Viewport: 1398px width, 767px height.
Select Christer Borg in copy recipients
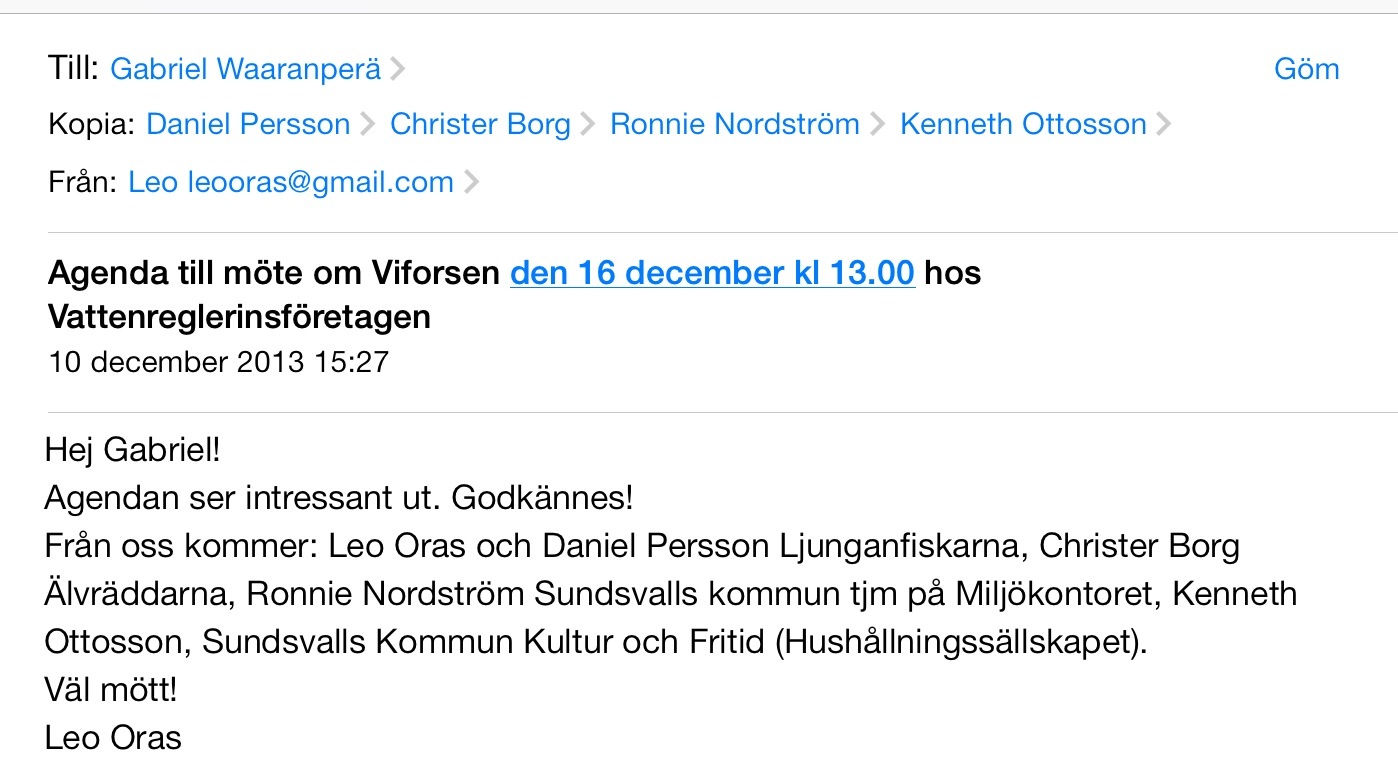pos(480,124)
